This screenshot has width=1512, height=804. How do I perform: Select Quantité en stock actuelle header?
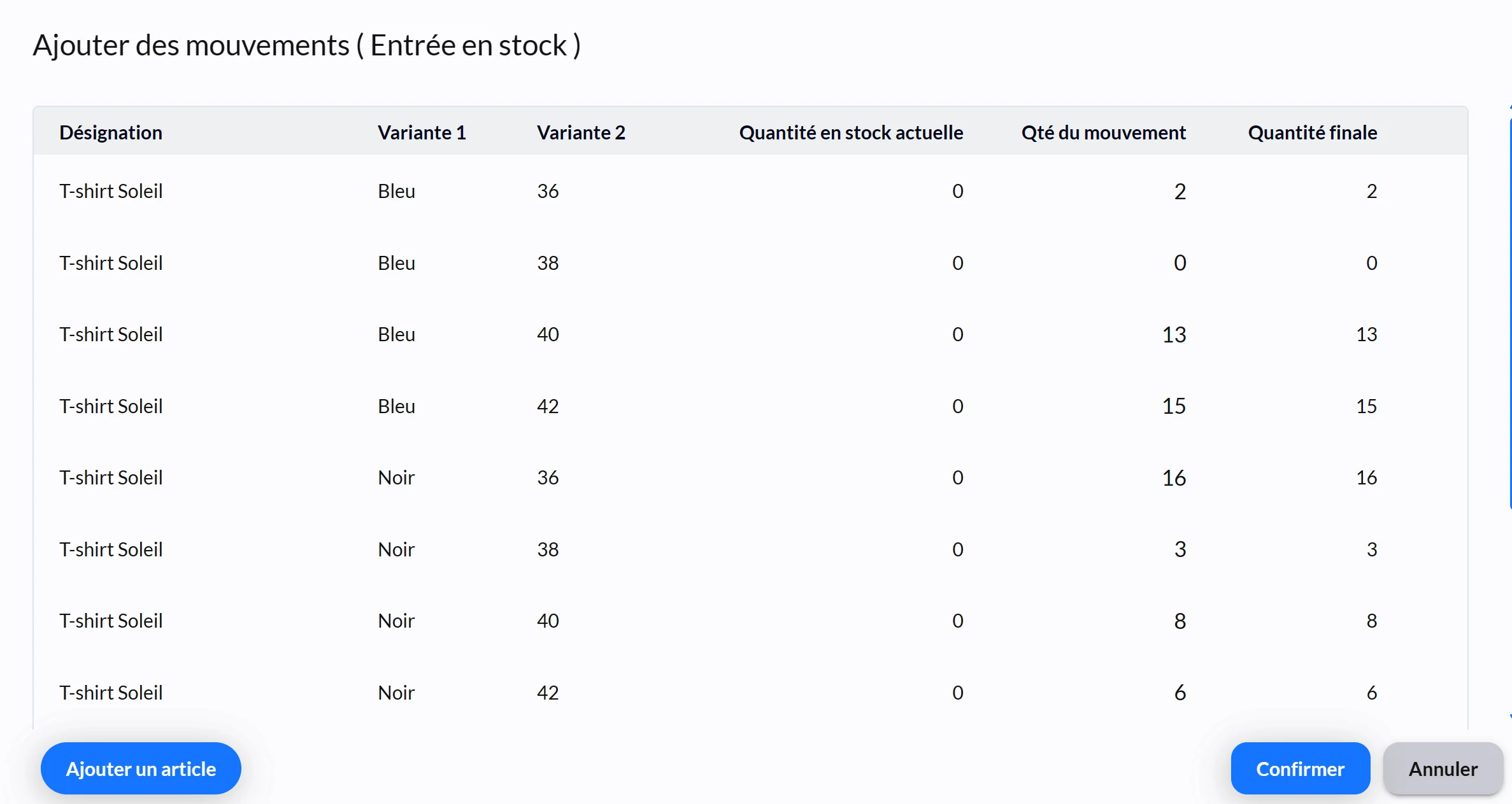[851, 132]
